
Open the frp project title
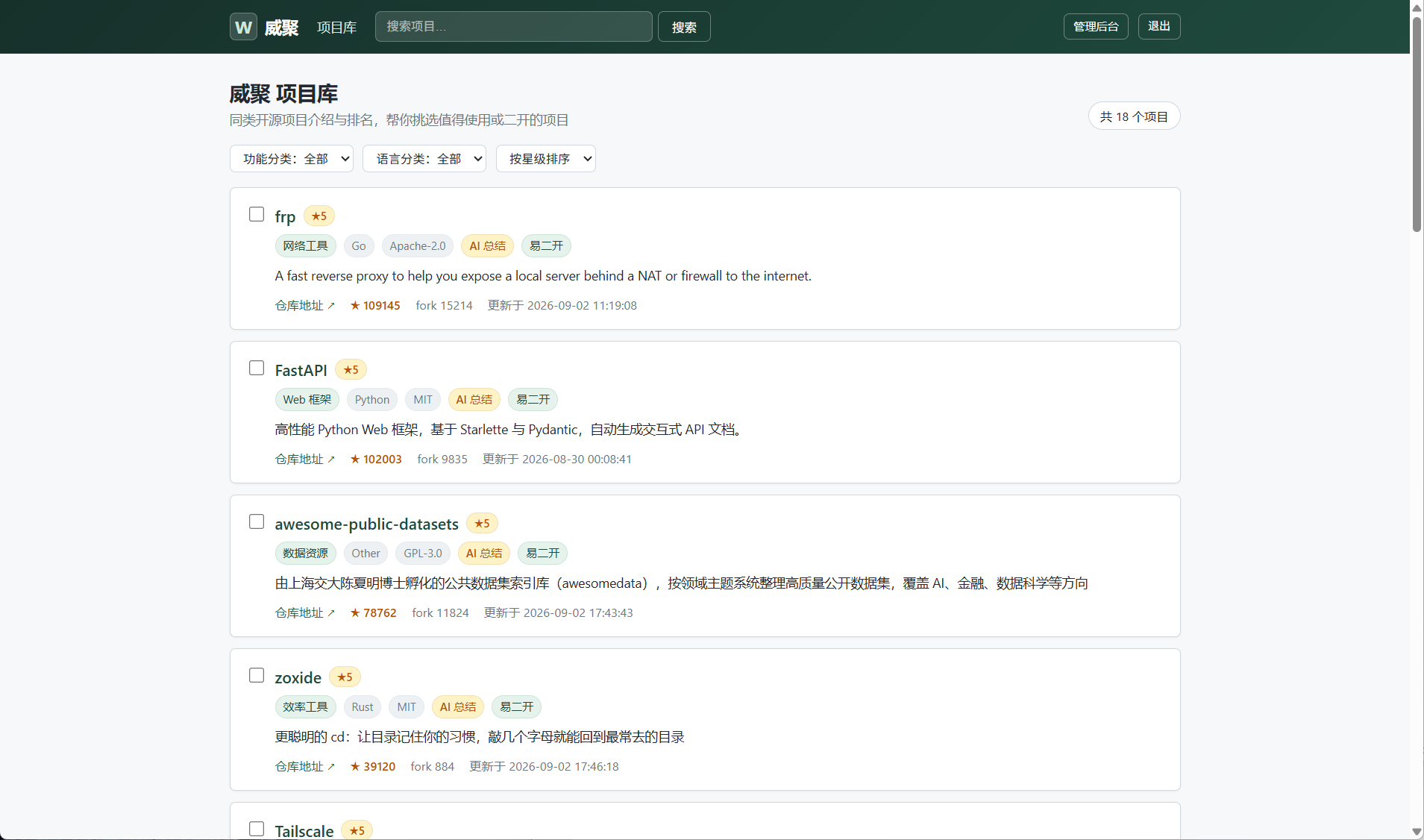pyautogui.click(x=285, y=216)
